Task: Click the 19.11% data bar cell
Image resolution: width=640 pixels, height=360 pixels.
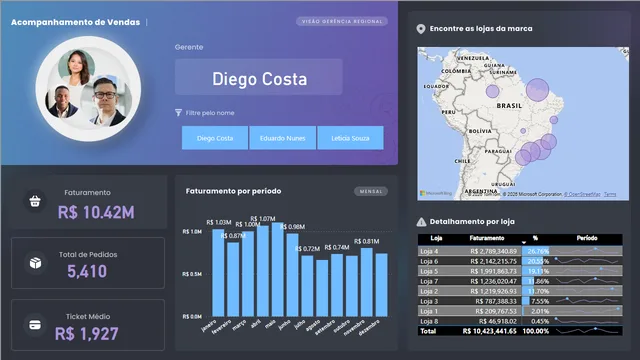Action: (x=536, y=271)
